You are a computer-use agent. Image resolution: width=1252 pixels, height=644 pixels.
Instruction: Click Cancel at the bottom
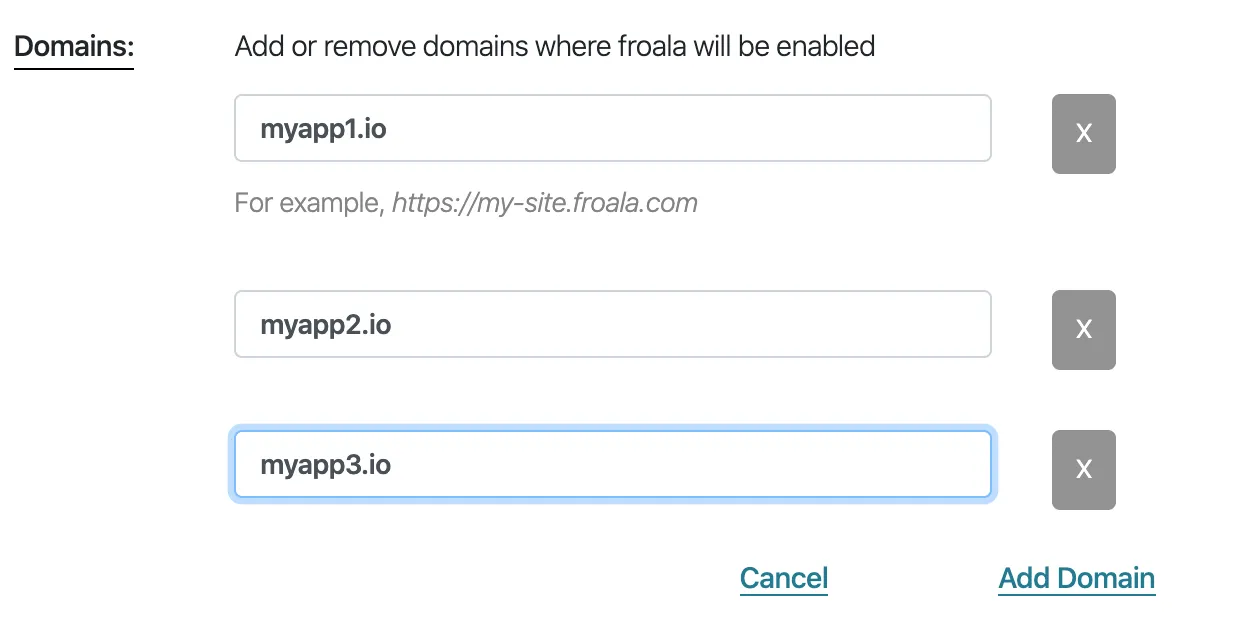[x=783, y=577]
